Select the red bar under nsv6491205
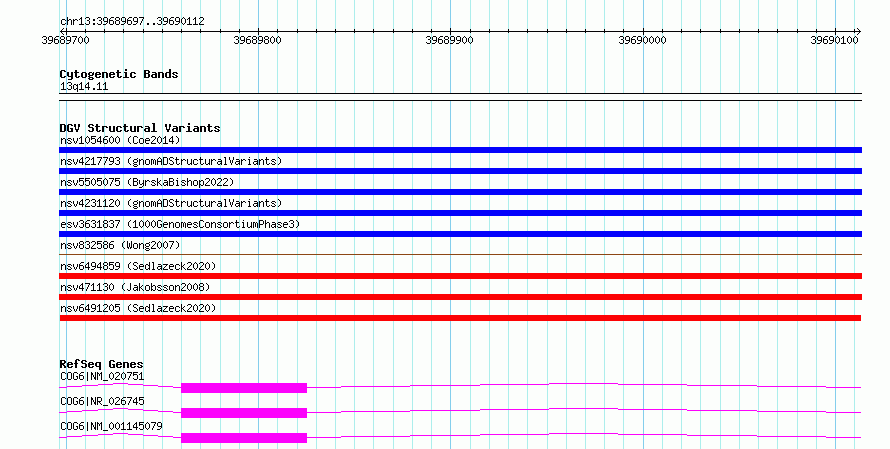 [x=460, y=318]
